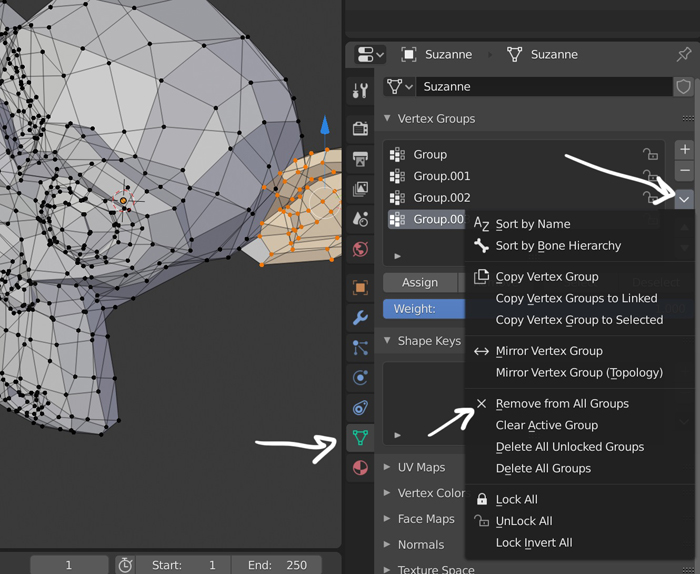This screenshot has width=700, height=574.
Task: Remove vertex group with minus button
Action: pyautogui.click(x=684, y=171)
